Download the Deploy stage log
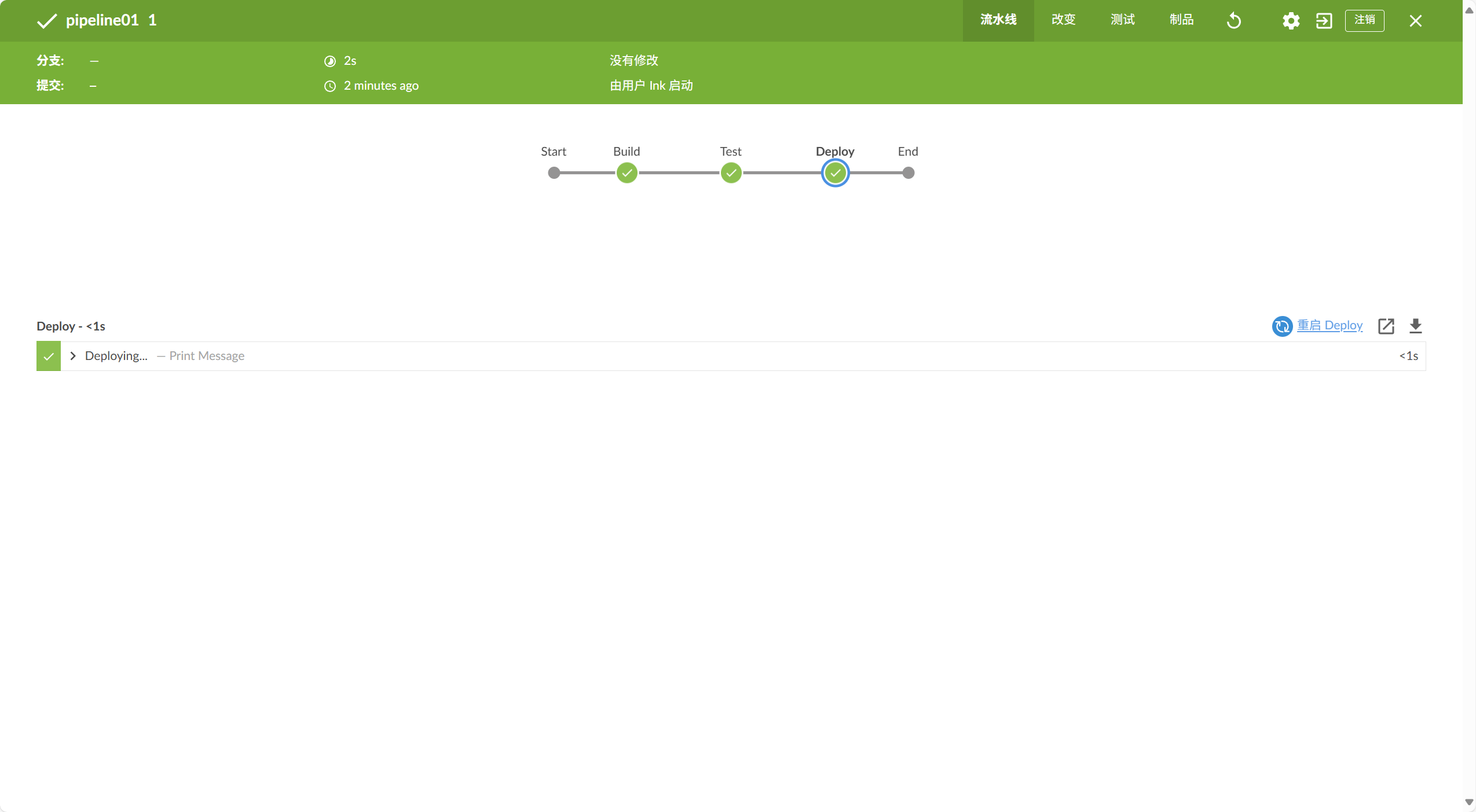This screenshot has height=812, width=1476. click(1415, 326)
